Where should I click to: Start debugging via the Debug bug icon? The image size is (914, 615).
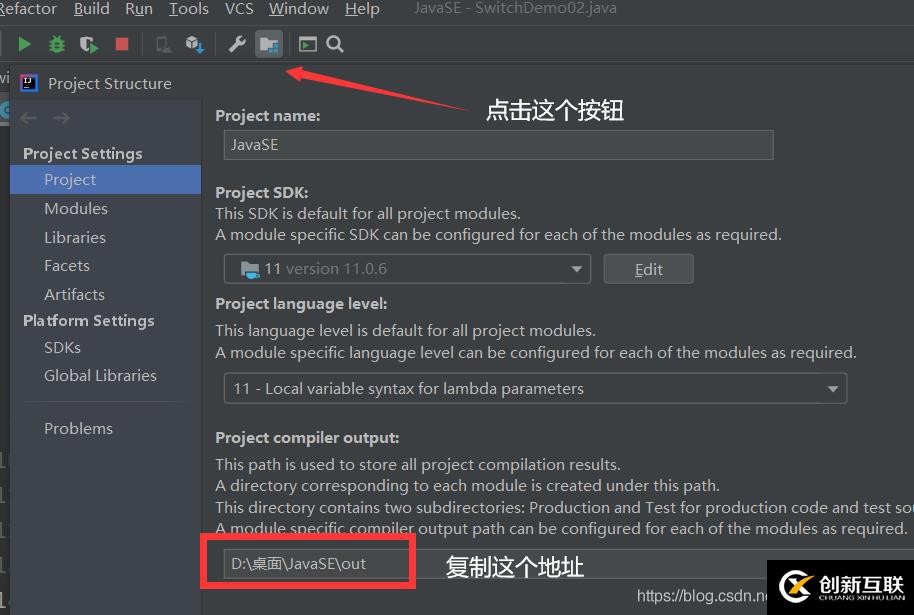click(56, 44)
